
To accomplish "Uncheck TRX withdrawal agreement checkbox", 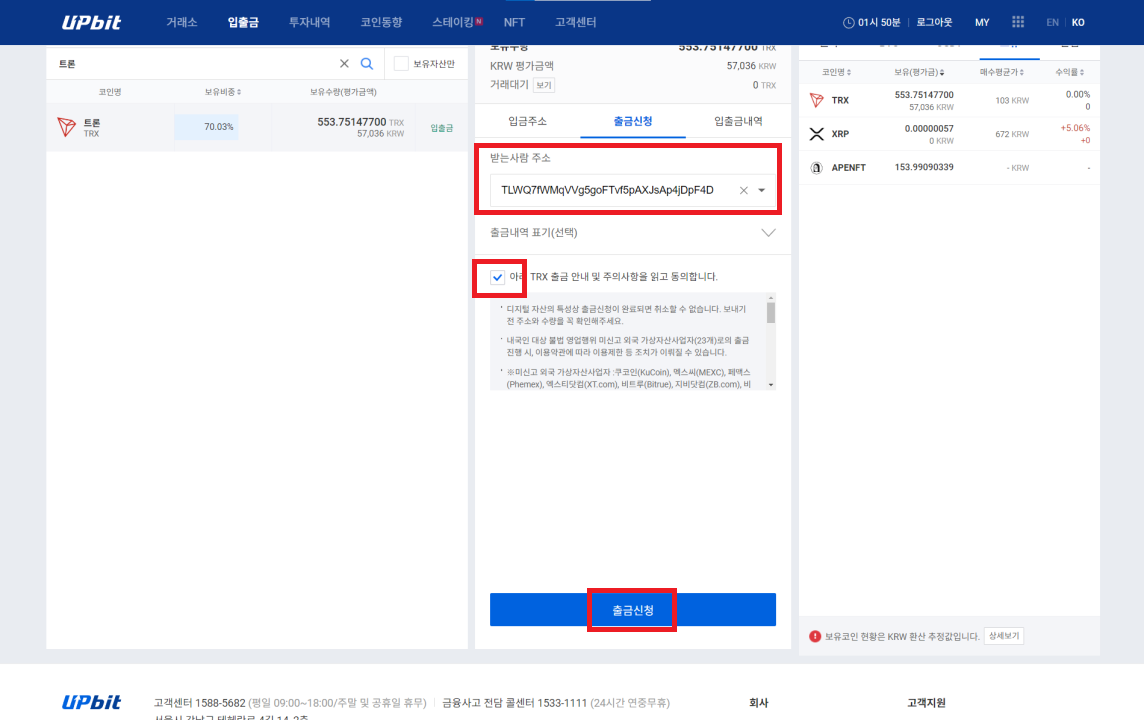I will (498, 277).
